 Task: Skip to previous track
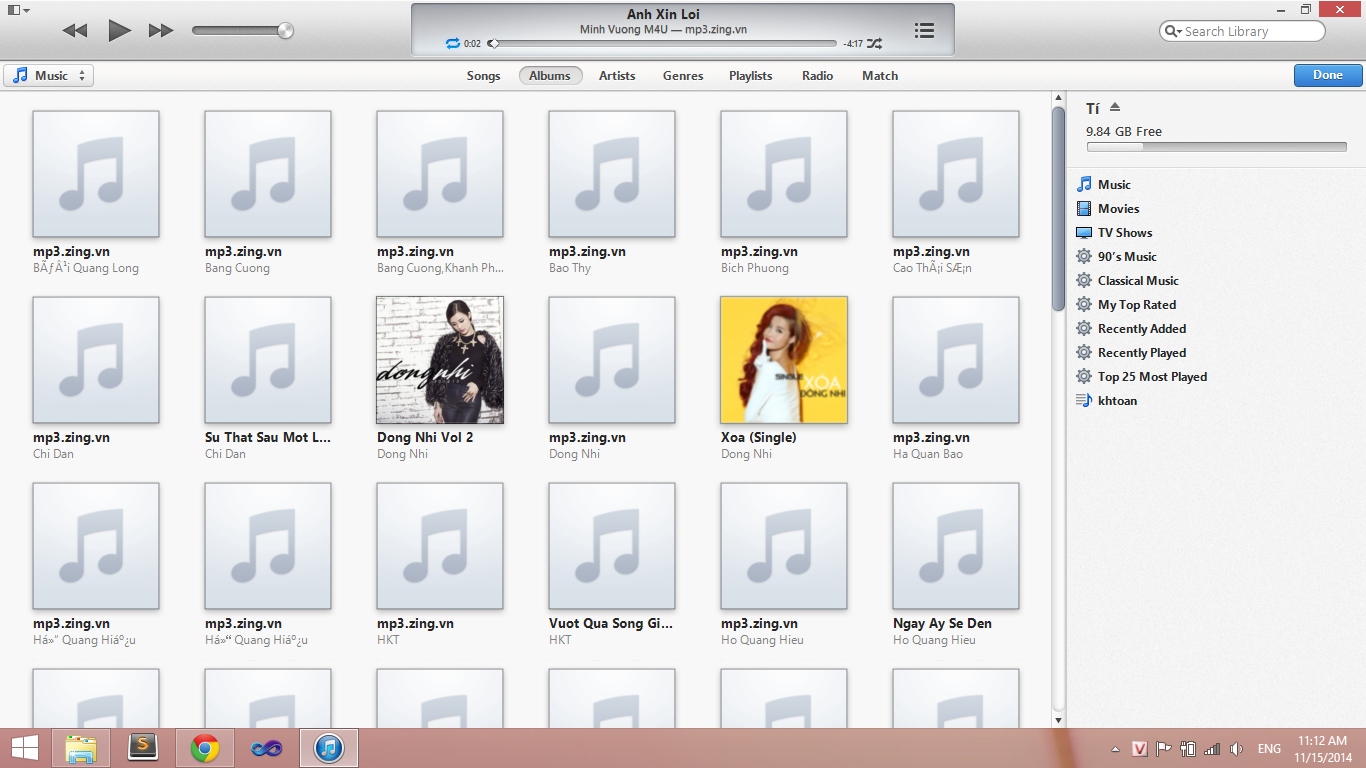pyautogui.click(x=75, y=30)
